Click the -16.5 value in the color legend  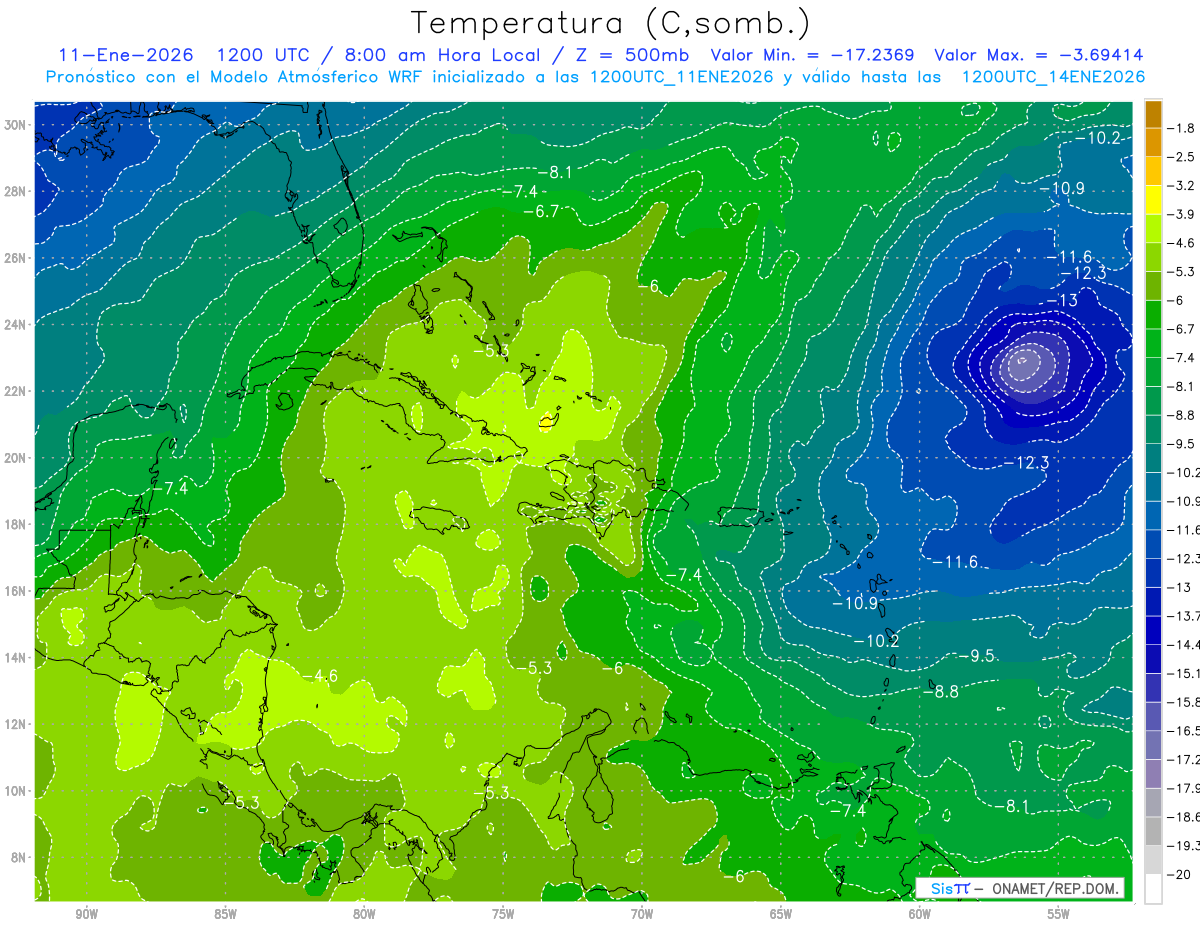(x=1183, y=731)
